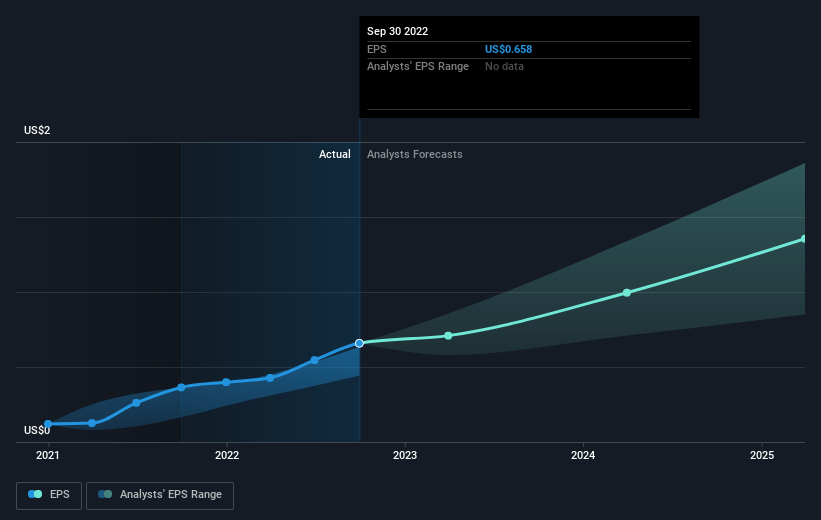This screenshot has height=520, width=821.
Task: Click the 'Sep 30 2022' tooltip date header
Action: pyautogui.click(x=398, y=31)
